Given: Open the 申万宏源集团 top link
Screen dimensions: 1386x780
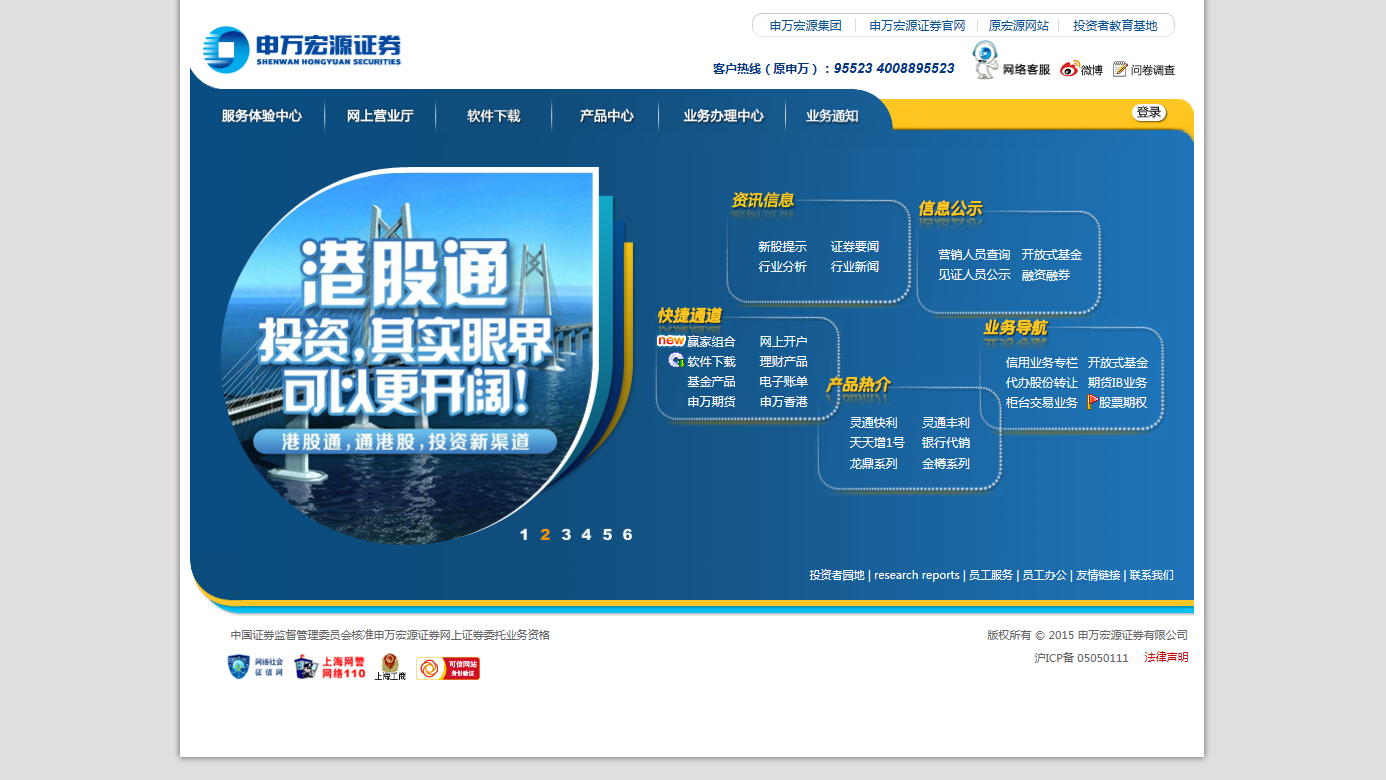Looking at the screenshot, I should [x=806, y=26].
